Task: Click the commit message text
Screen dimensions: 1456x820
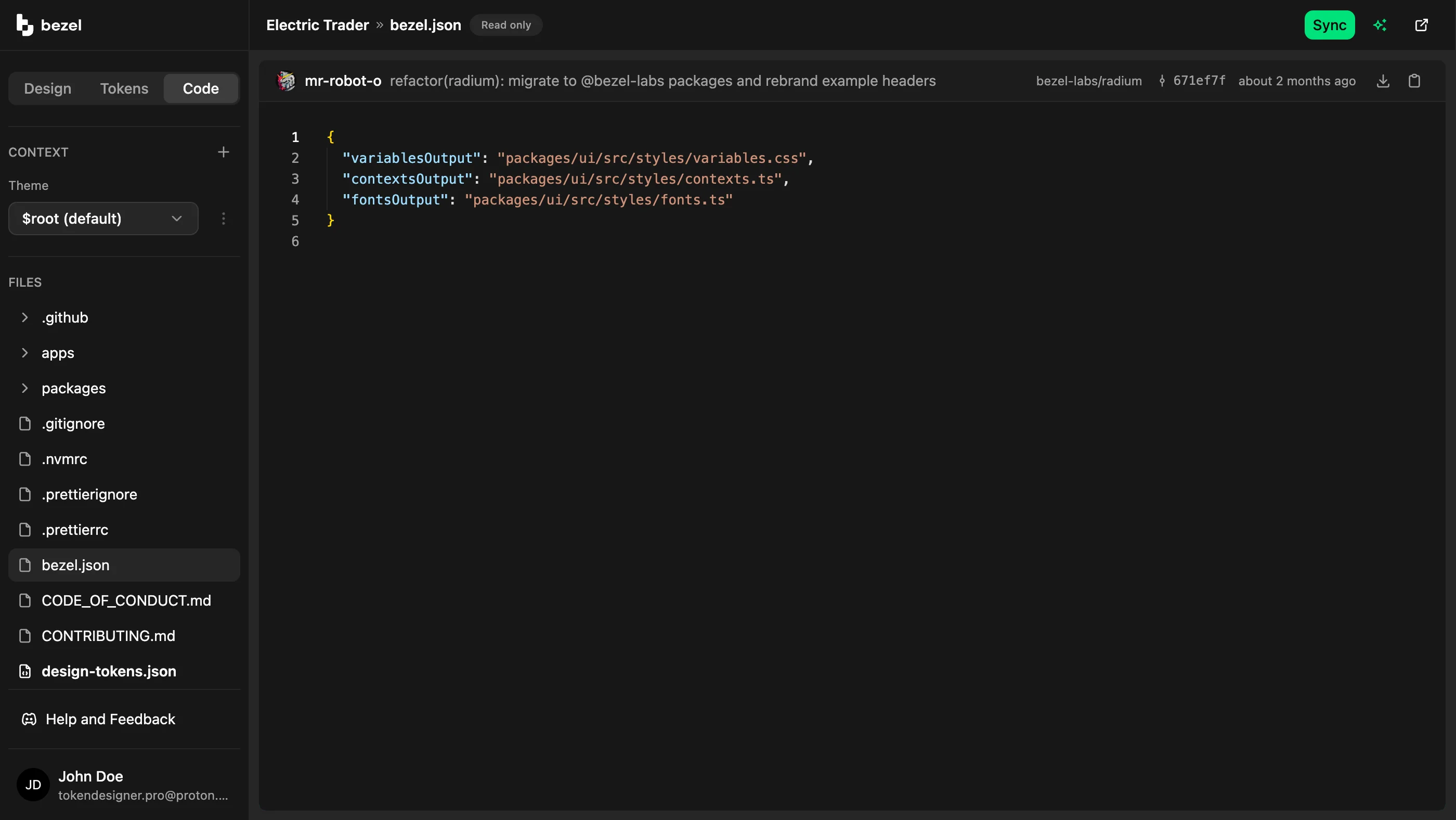Action: [663, 81]
